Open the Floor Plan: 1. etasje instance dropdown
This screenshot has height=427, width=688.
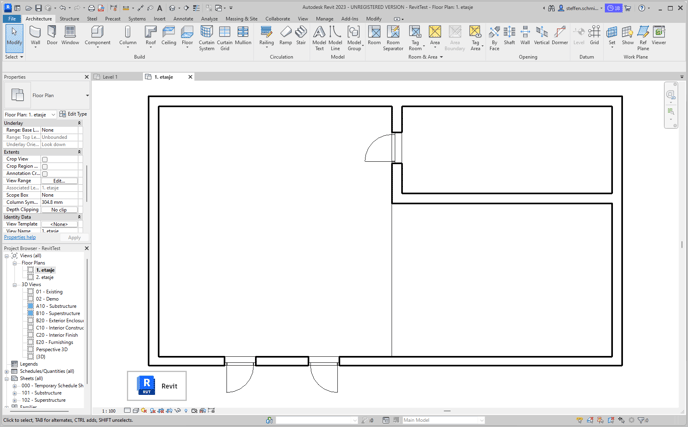coord(53,115)
